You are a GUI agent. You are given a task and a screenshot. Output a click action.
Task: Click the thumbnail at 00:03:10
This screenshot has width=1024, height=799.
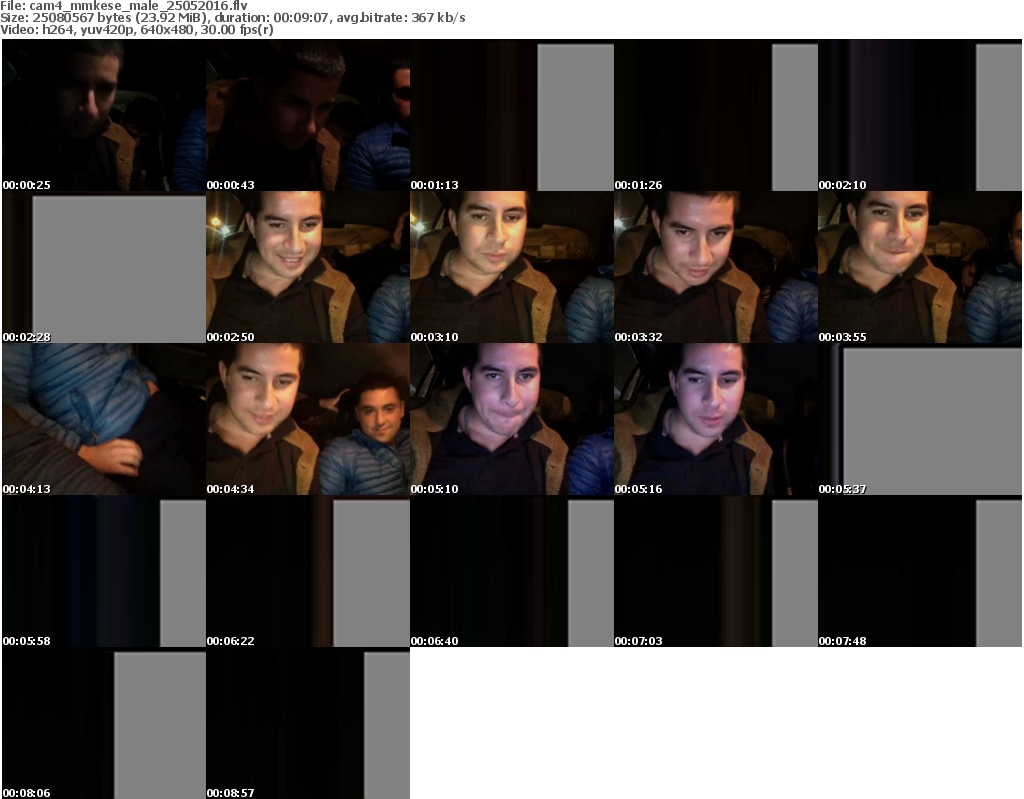click(512, 267)
